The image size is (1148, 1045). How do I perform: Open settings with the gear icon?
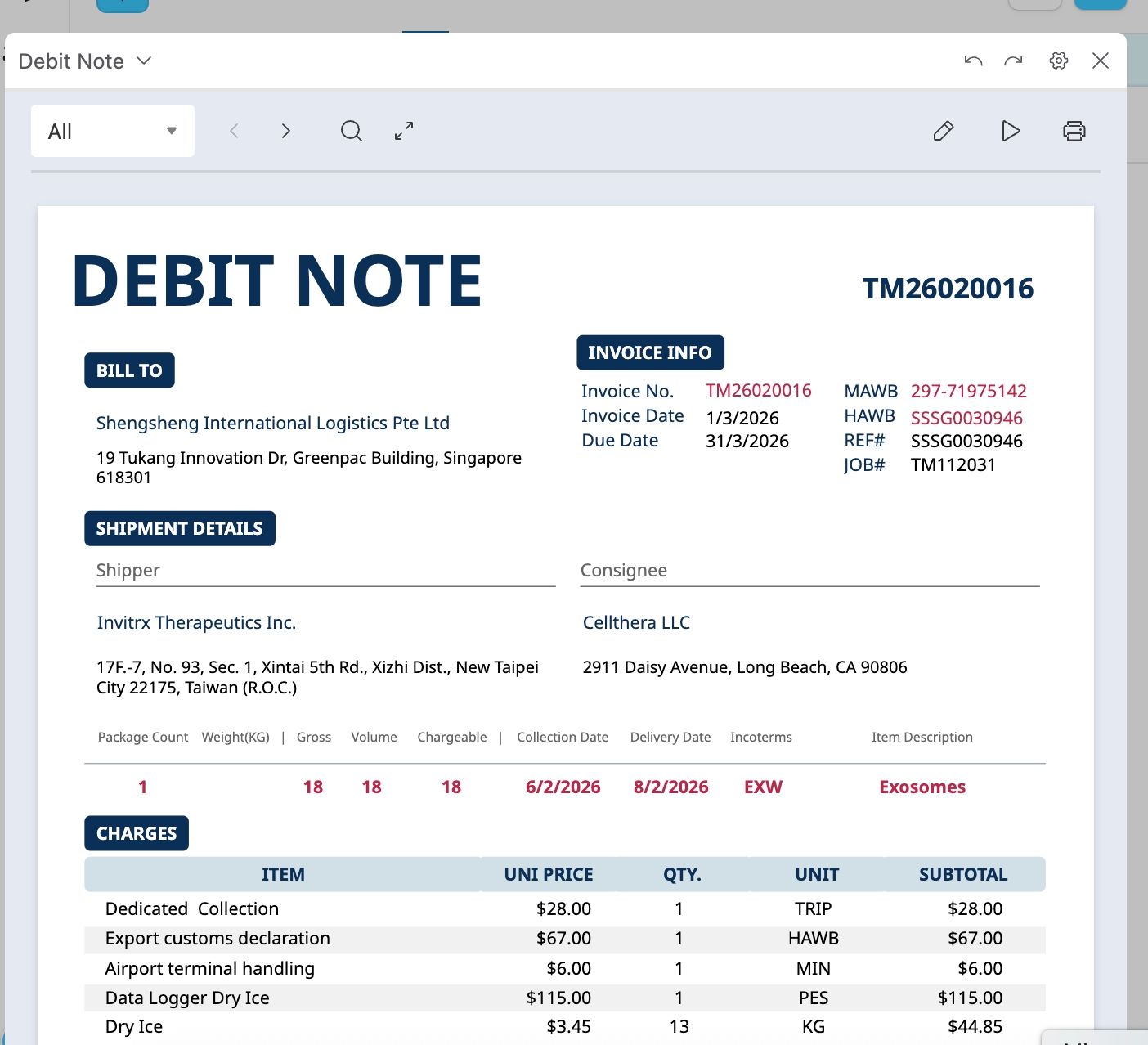1059,61
